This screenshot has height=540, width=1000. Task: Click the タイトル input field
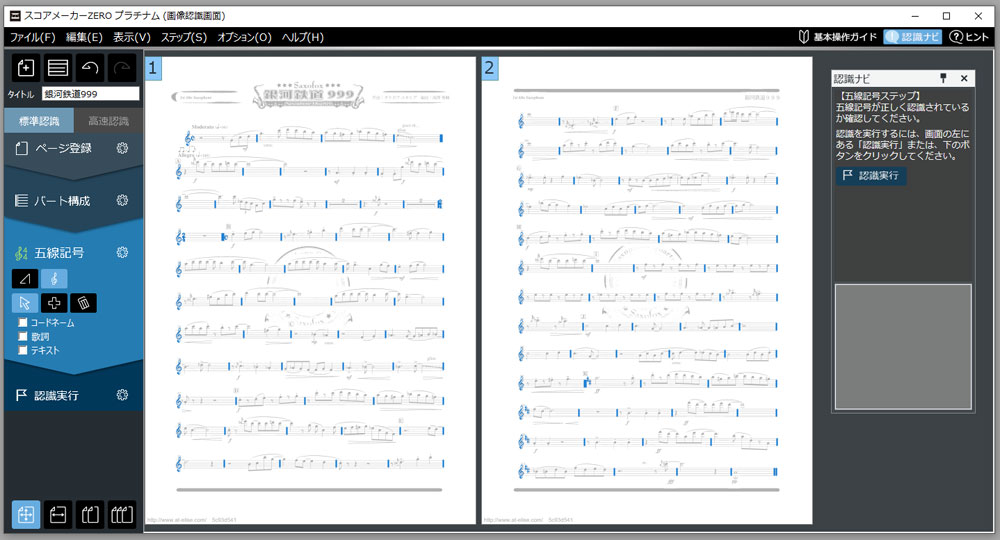[91, 94]
